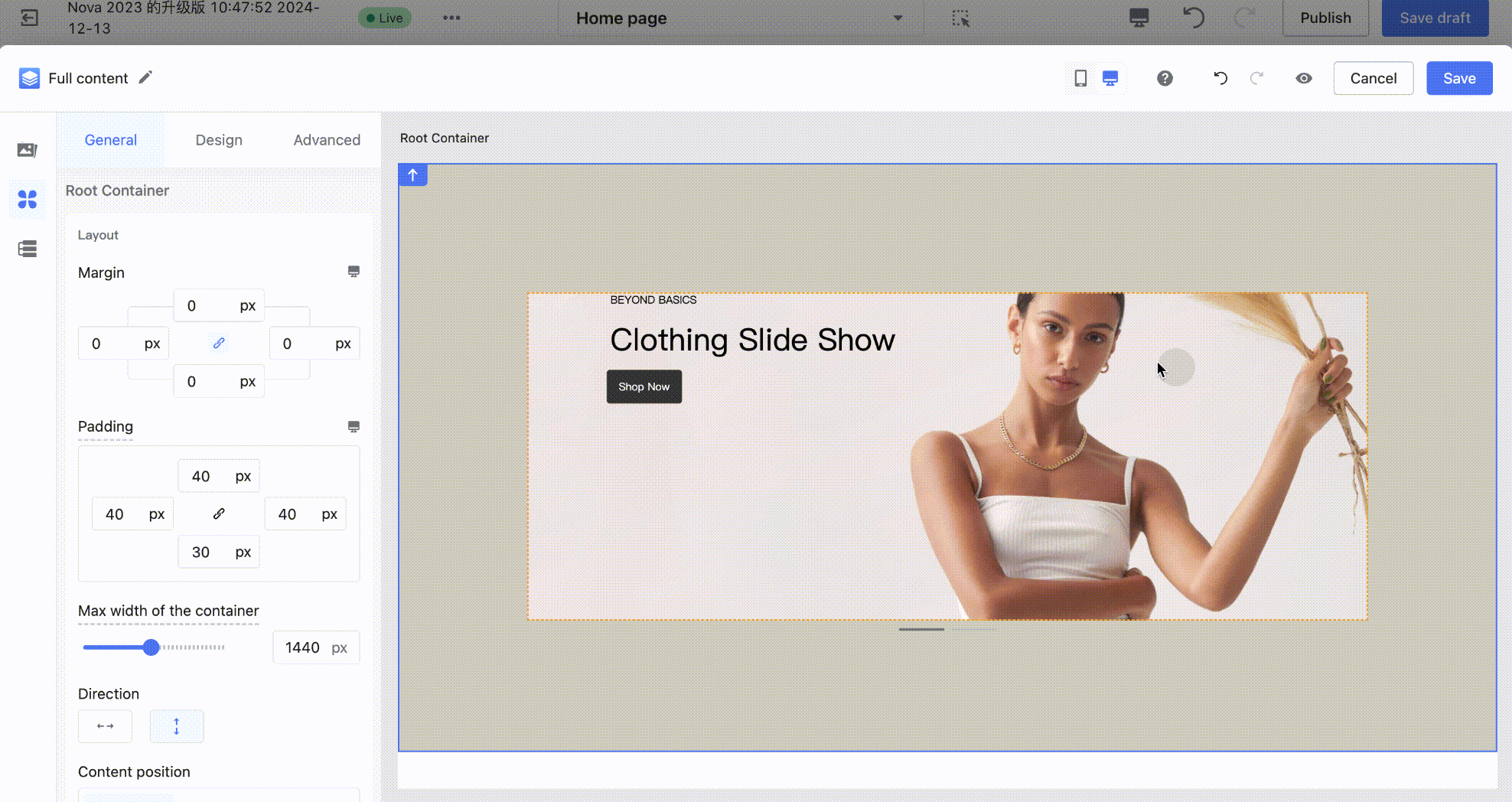1512x802 pixels.
Task: Switch to desktop device preview
Action: coord(1110,78)
